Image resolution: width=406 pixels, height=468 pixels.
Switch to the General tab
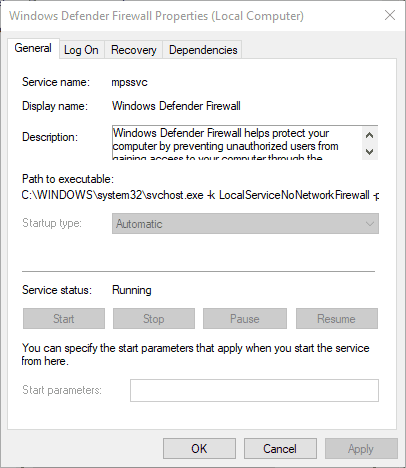point(33,48)
